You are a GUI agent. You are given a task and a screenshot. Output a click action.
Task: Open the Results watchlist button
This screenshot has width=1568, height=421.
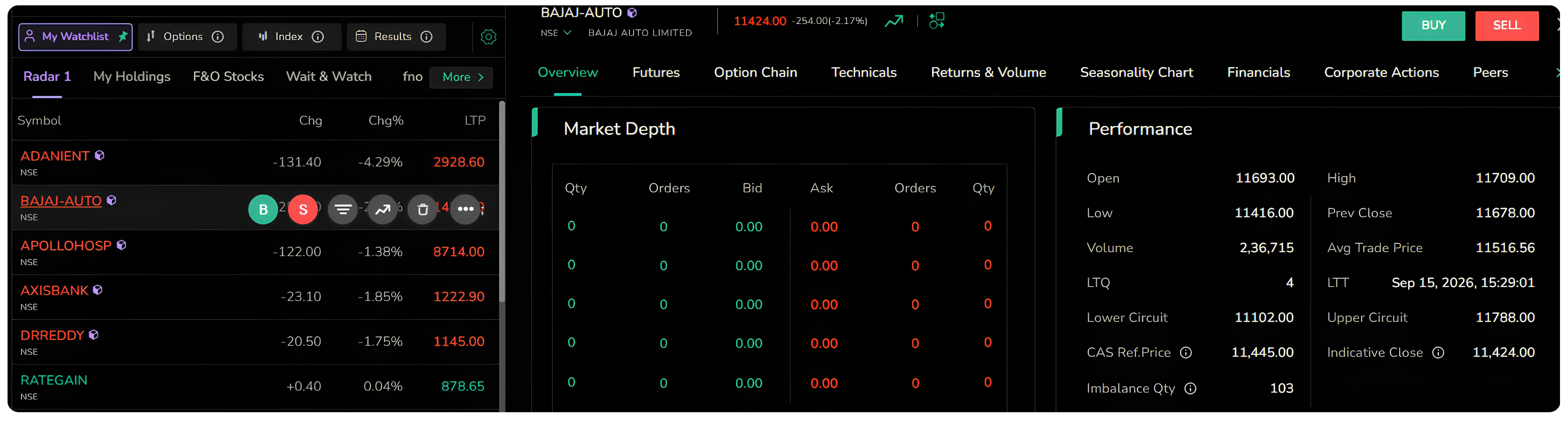click(396, 36)
